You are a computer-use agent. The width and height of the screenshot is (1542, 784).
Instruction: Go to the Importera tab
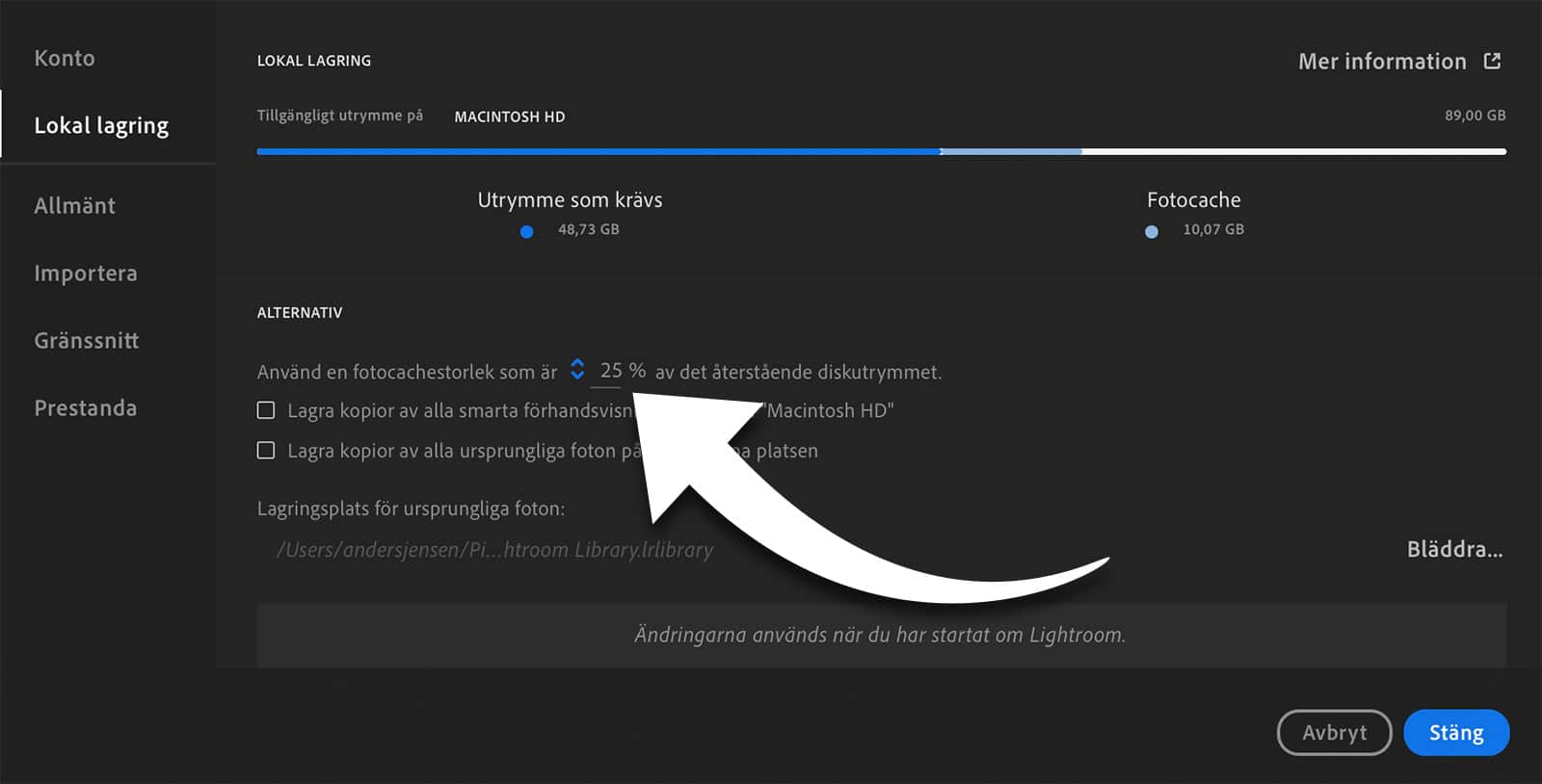tap(86, 273)
